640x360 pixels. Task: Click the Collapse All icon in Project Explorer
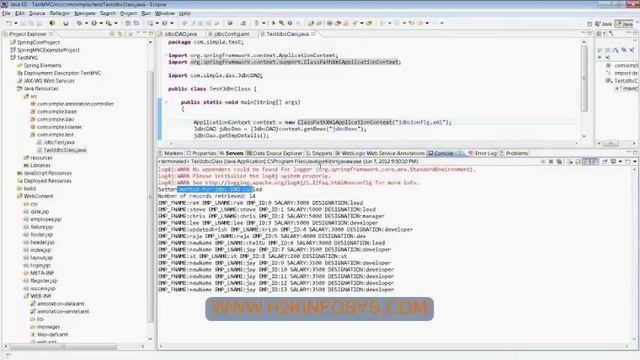point(112,34)
